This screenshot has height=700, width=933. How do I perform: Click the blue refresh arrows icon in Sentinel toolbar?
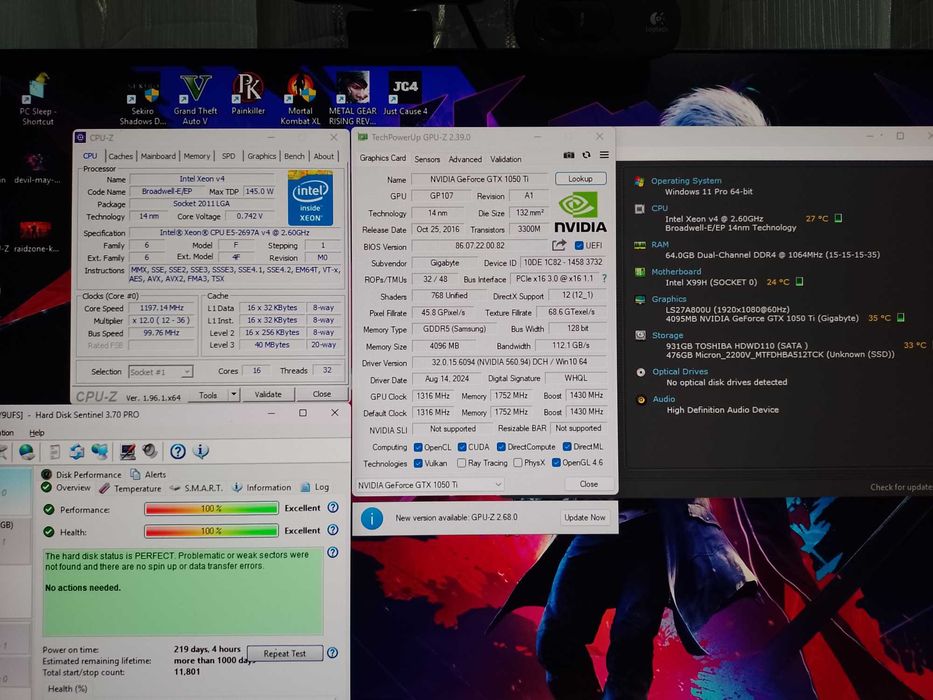[x=77, y=452]
